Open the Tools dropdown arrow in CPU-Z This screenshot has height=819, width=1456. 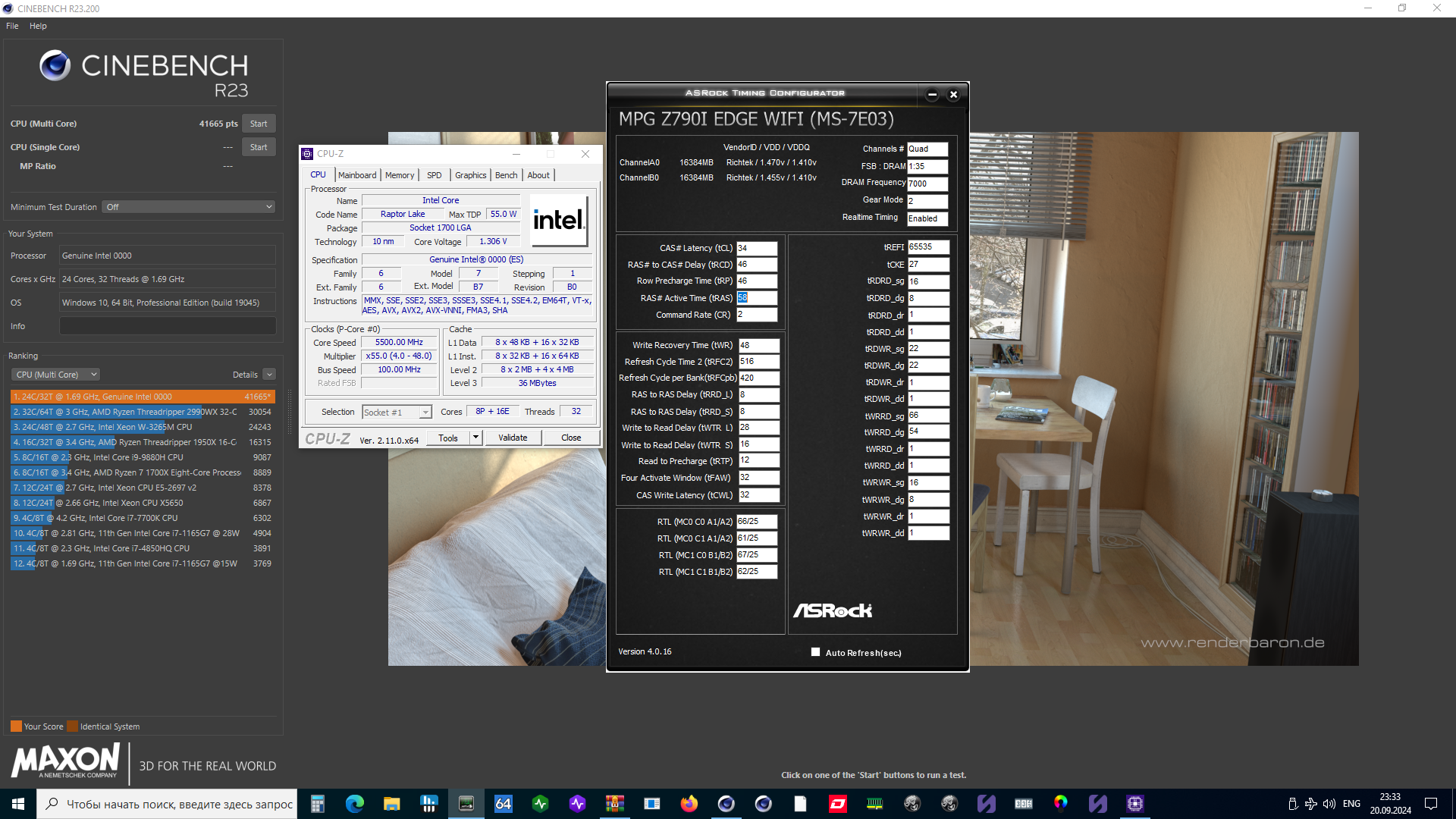click(475, 438)
